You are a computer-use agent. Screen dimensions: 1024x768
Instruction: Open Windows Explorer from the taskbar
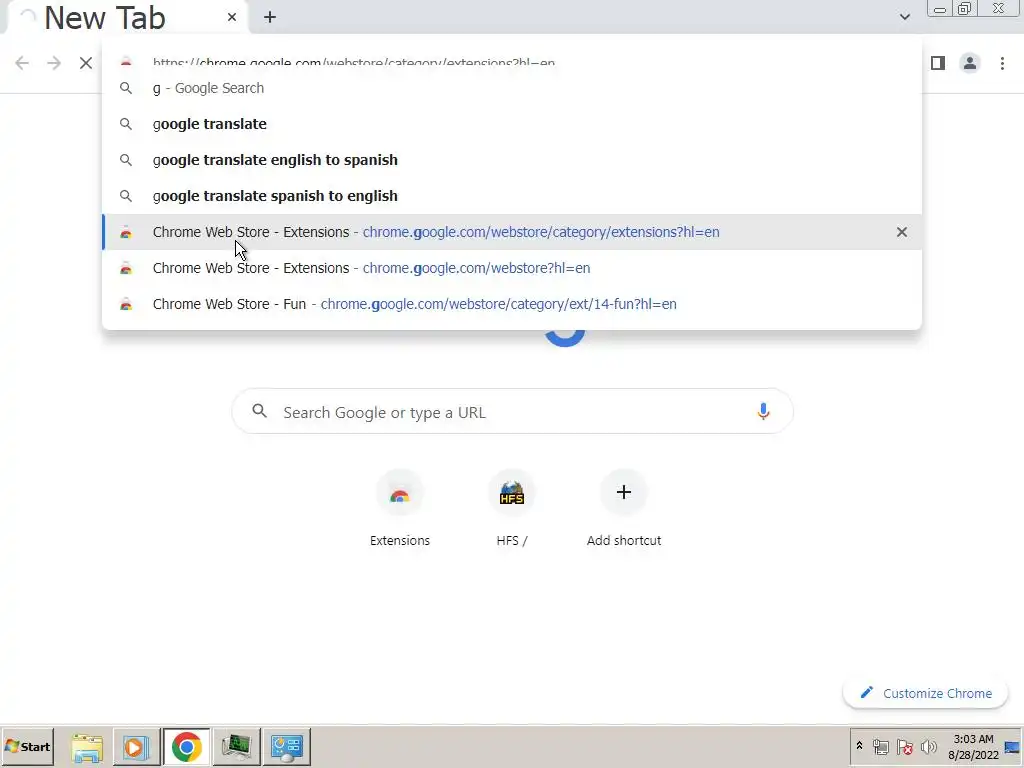point(87,746)
